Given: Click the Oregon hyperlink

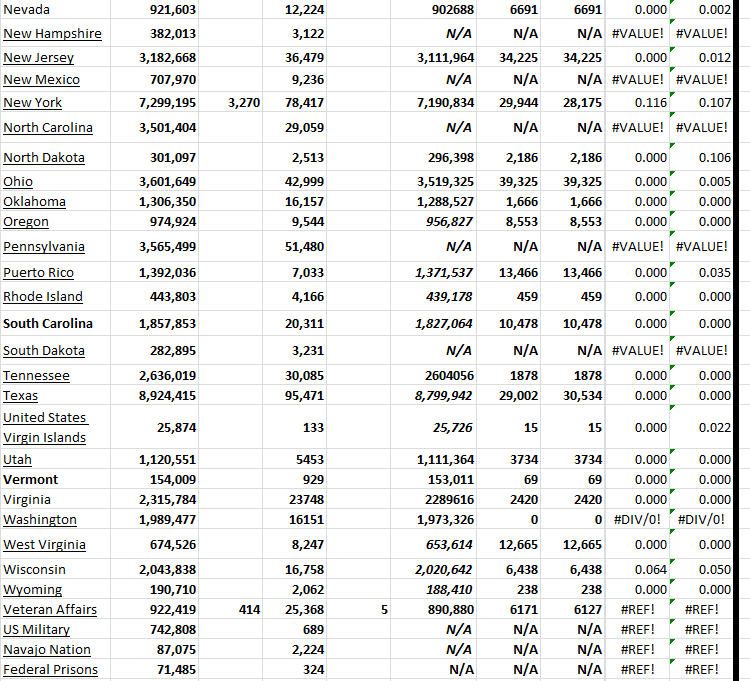Looking at the screenshot, I should coord(26,221).
